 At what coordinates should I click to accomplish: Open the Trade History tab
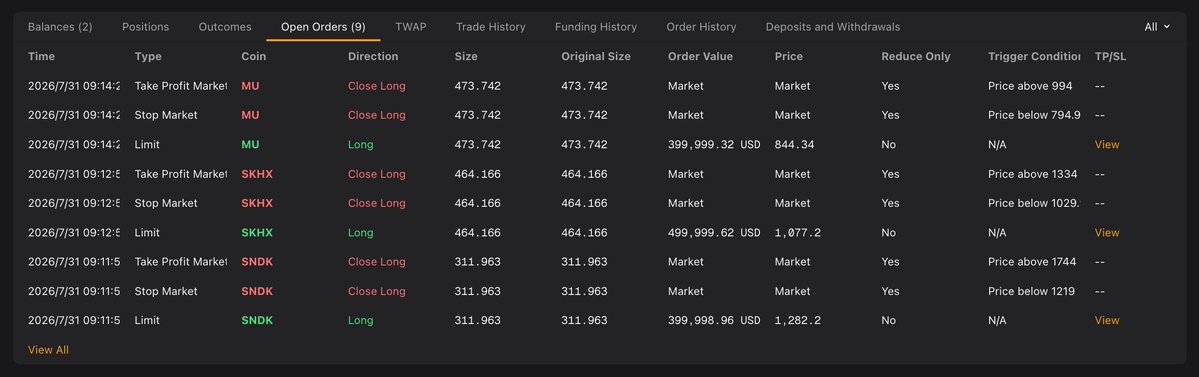(490, 27)
